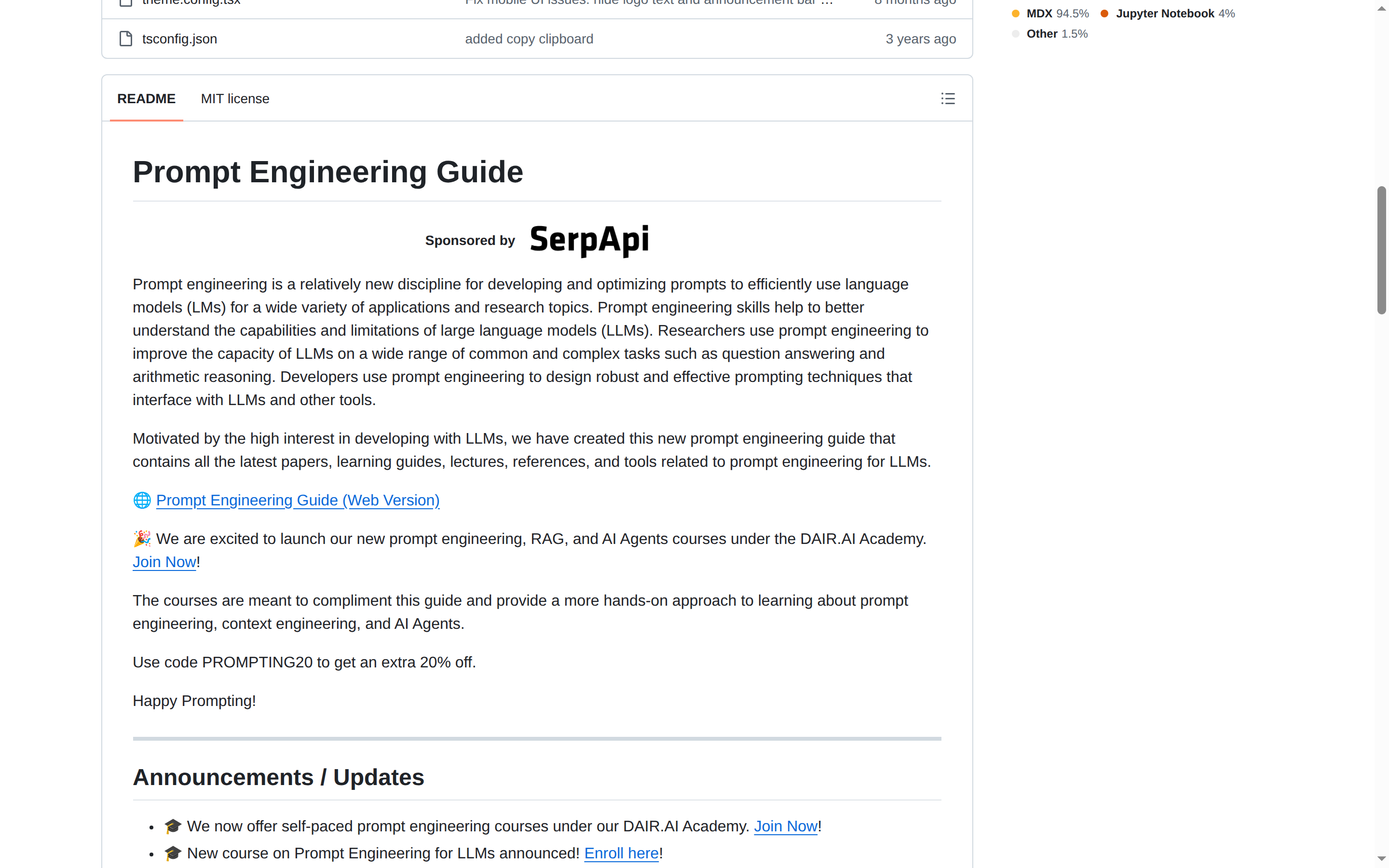Click the 'Happy Prompting!' text
Image resolution: width=1389 pixels, height=868 pixels.
click(194, 701)
